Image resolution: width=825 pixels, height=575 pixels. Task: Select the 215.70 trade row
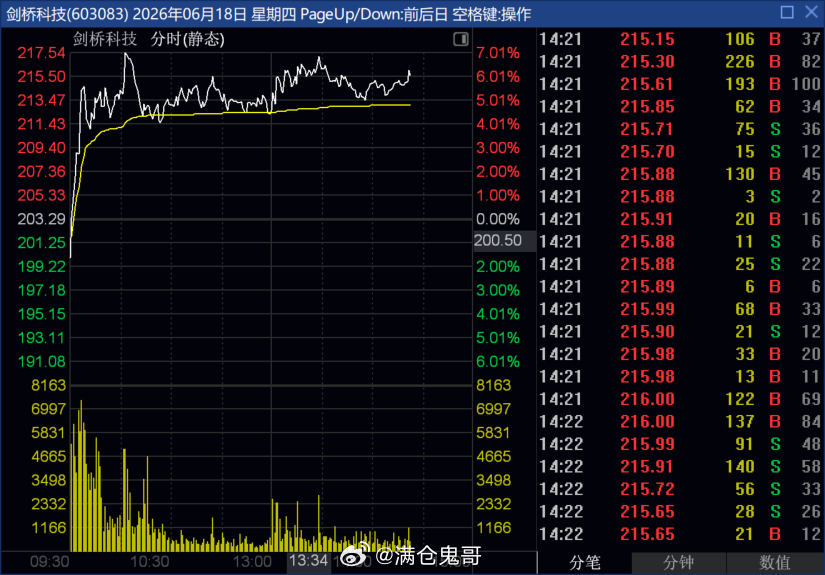pyautogui.click(x=680, y=152)
